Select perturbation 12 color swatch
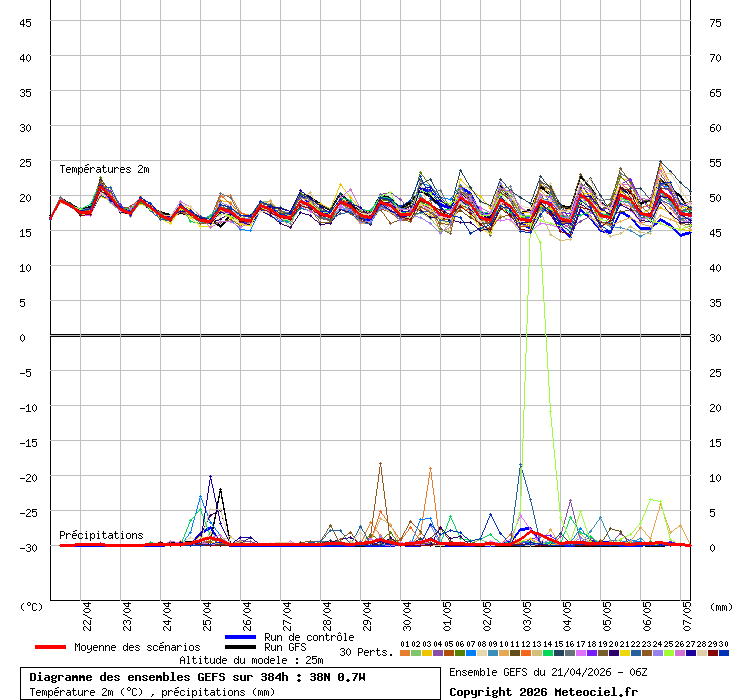 [526, 652]
